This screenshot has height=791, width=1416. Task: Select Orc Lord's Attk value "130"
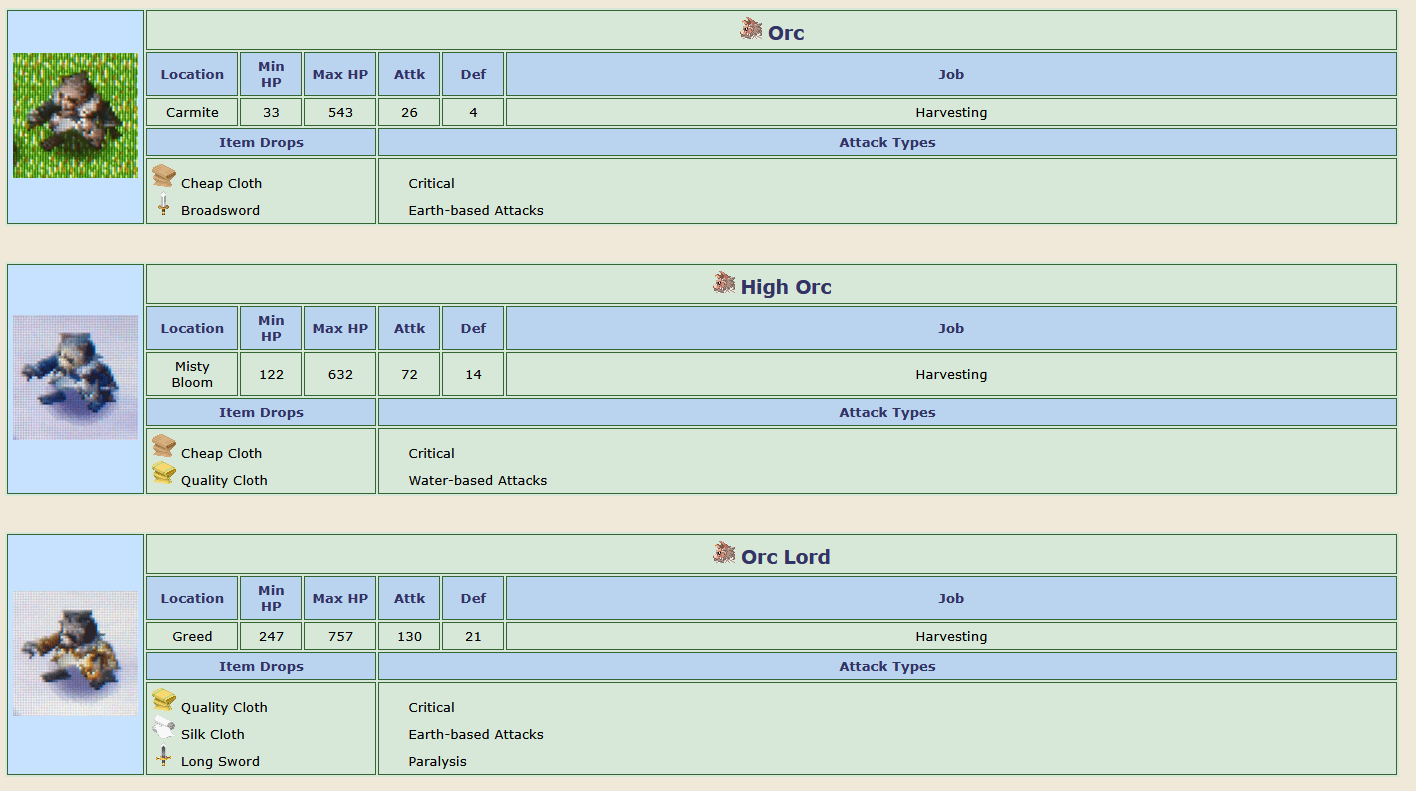click(409, 636)
